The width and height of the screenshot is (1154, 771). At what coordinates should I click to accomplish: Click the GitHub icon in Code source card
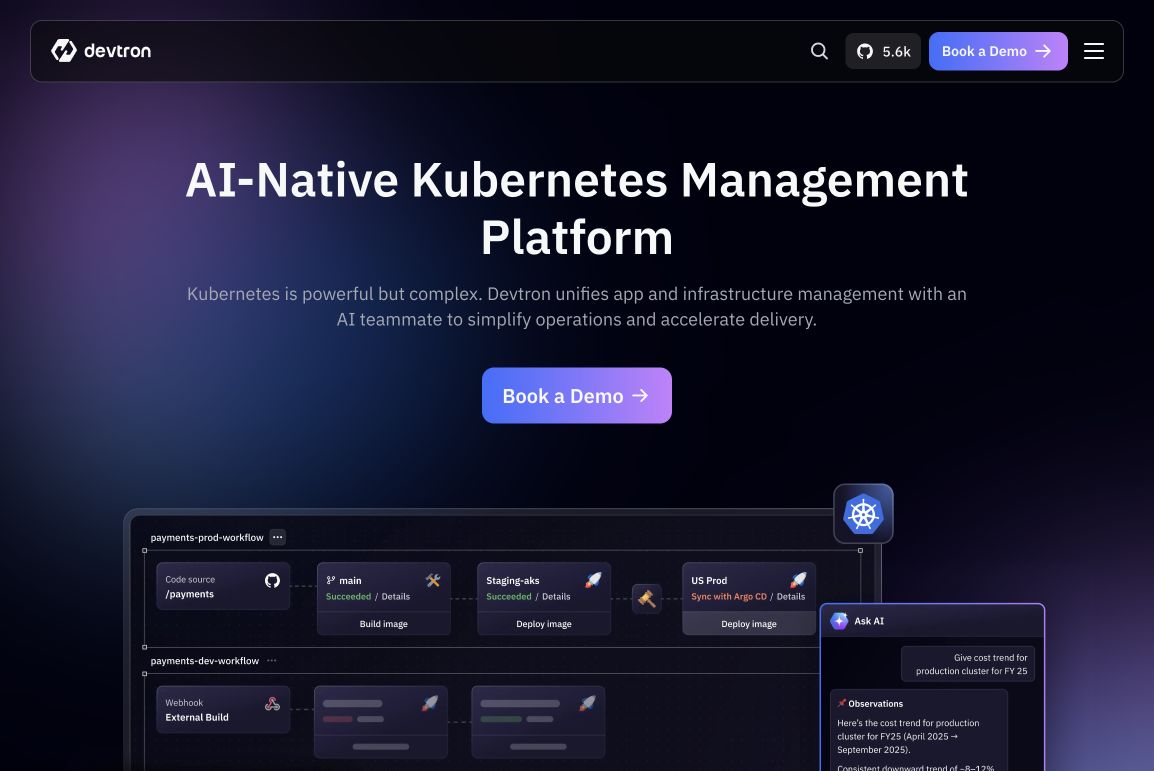tap(272, 580)
